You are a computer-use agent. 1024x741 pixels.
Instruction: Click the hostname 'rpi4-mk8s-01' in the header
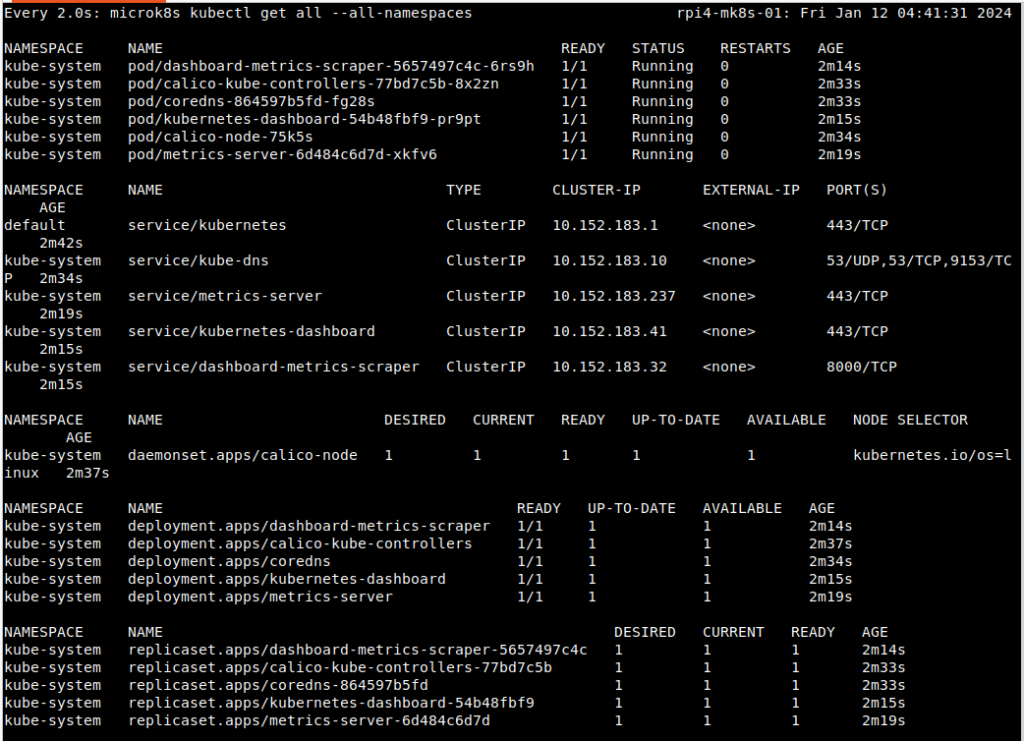(x=729, y=13)
